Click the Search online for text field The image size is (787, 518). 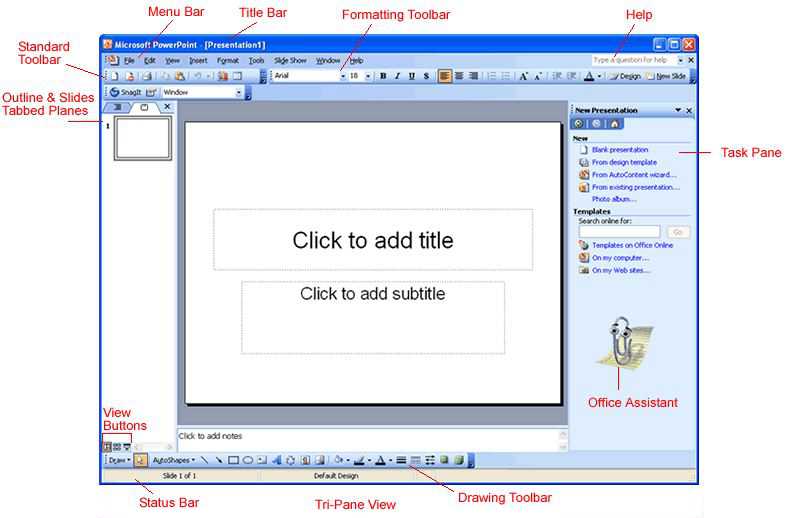pyautogui.click(x=619, y=232)
